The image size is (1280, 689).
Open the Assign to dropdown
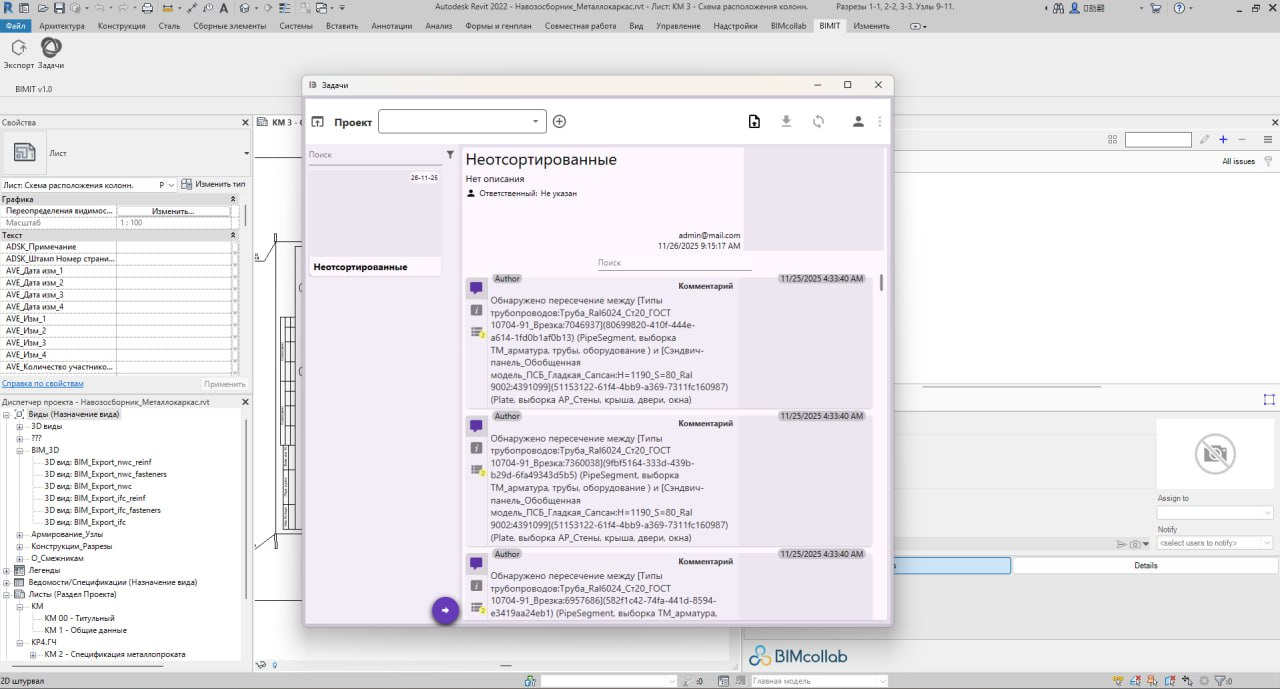click(1214, 512)
